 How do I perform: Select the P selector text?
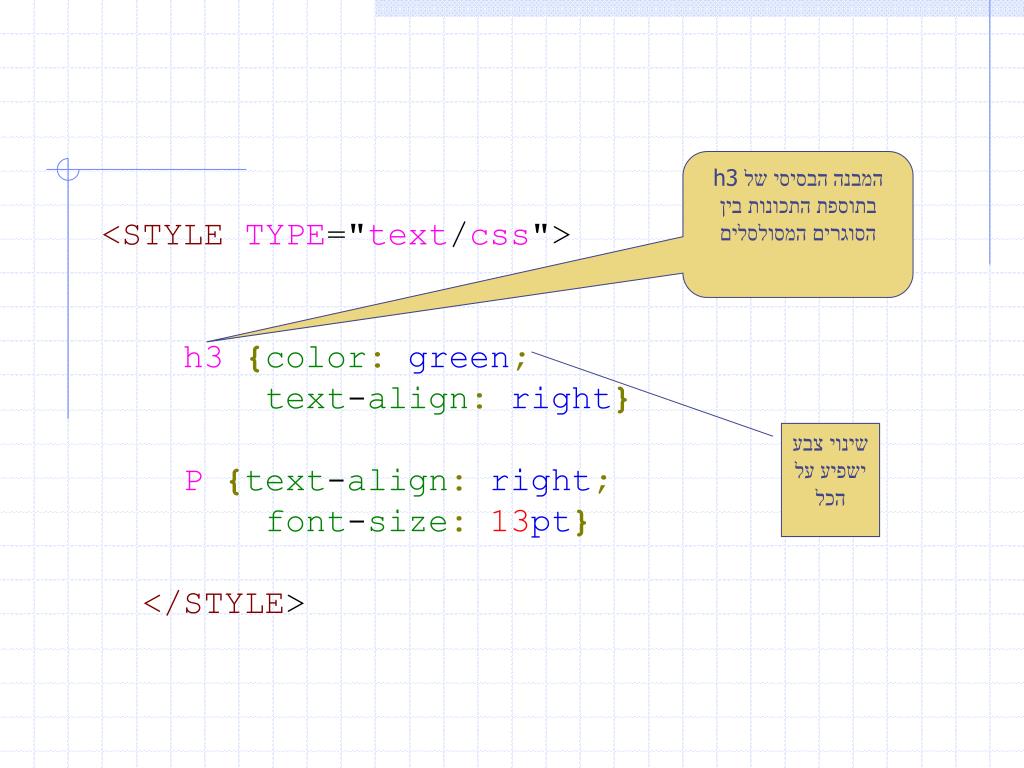click(193, 481)
